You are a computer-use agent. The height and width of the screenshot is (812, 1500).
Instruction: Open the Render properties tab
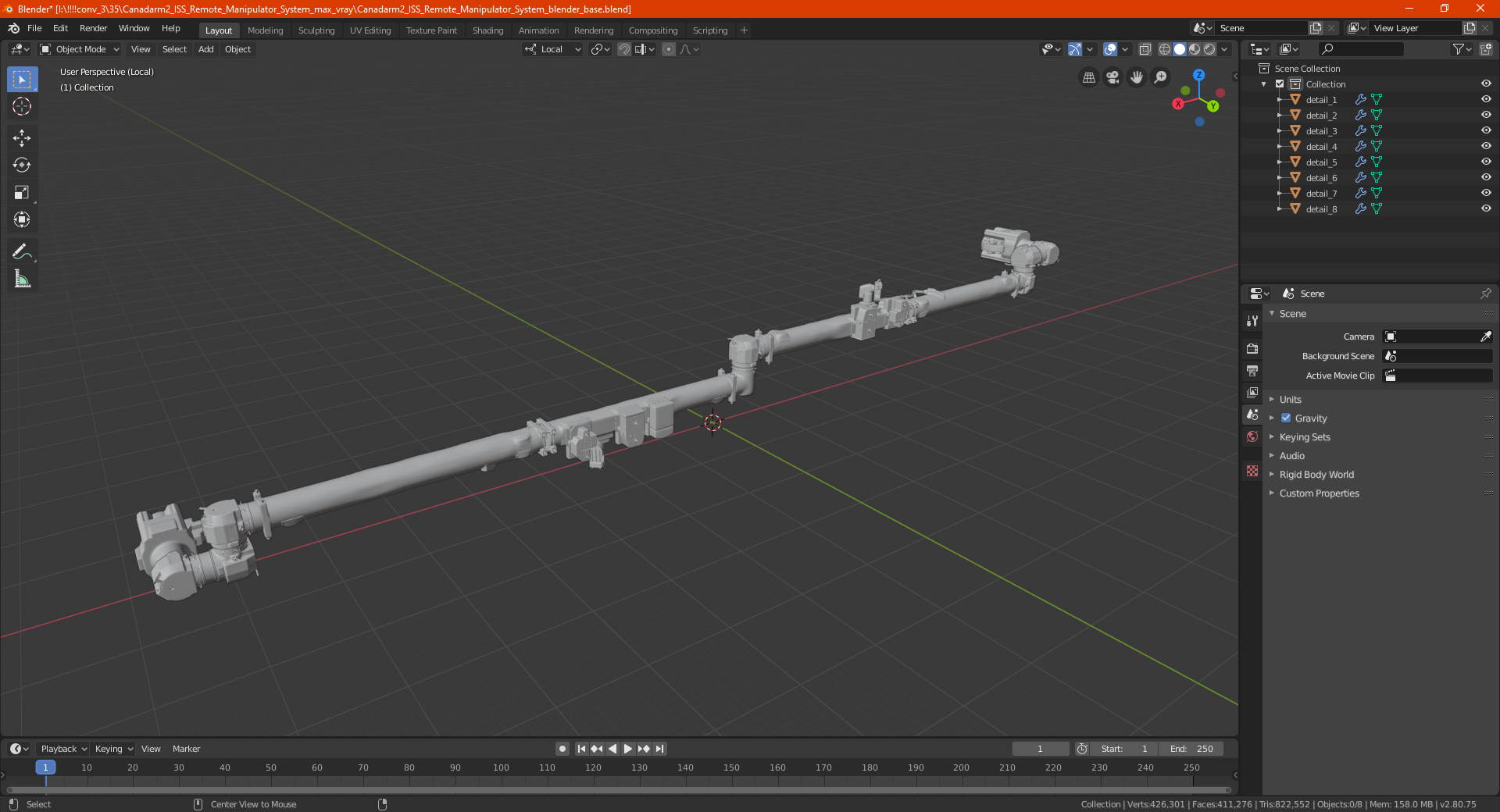click(1252, 348)
